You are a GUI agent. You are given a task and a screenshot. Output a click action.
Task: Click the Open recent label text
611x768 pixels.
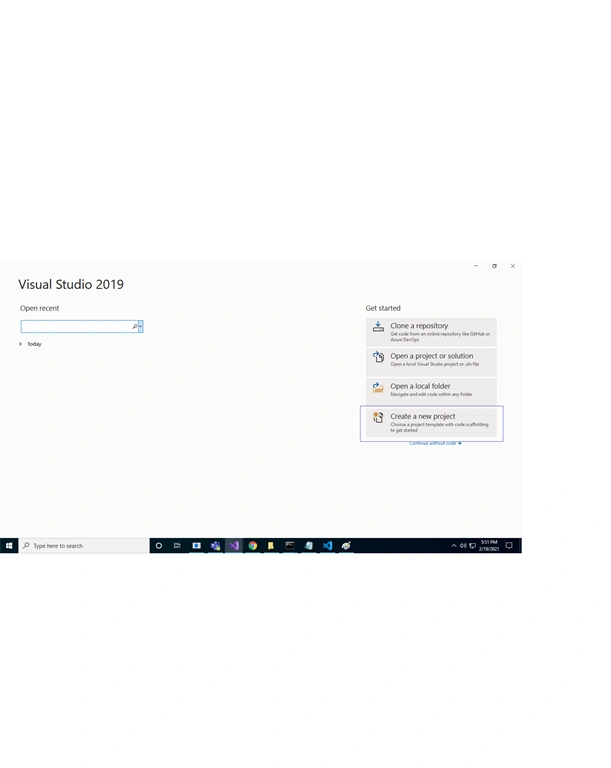pyautogui.click(x=39, y=308)
